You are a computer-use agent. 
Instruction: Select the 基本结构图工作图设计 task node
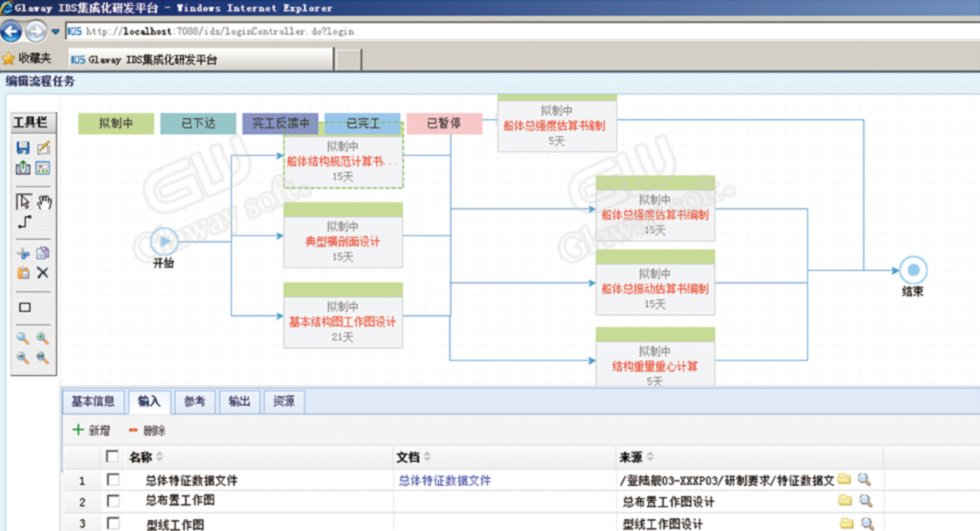343,315
